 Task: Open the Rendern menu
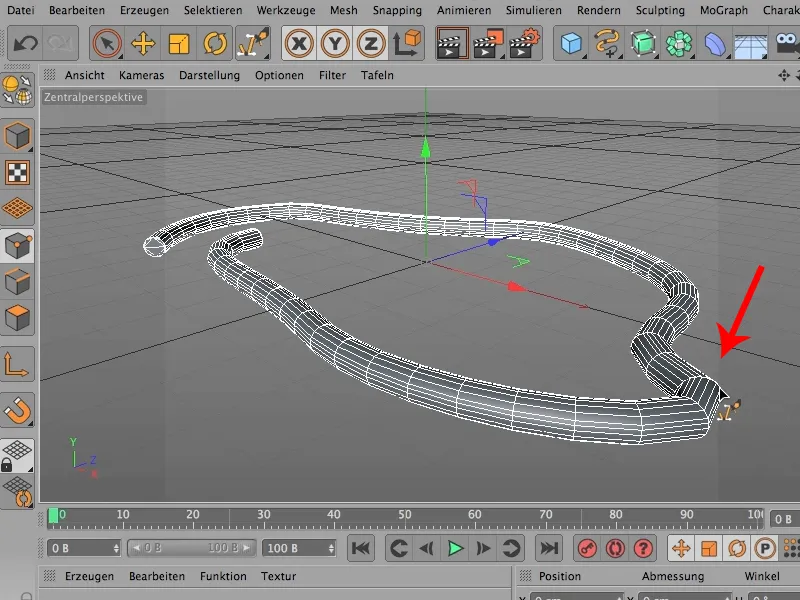pyautogui.click(x=599, y=10)
